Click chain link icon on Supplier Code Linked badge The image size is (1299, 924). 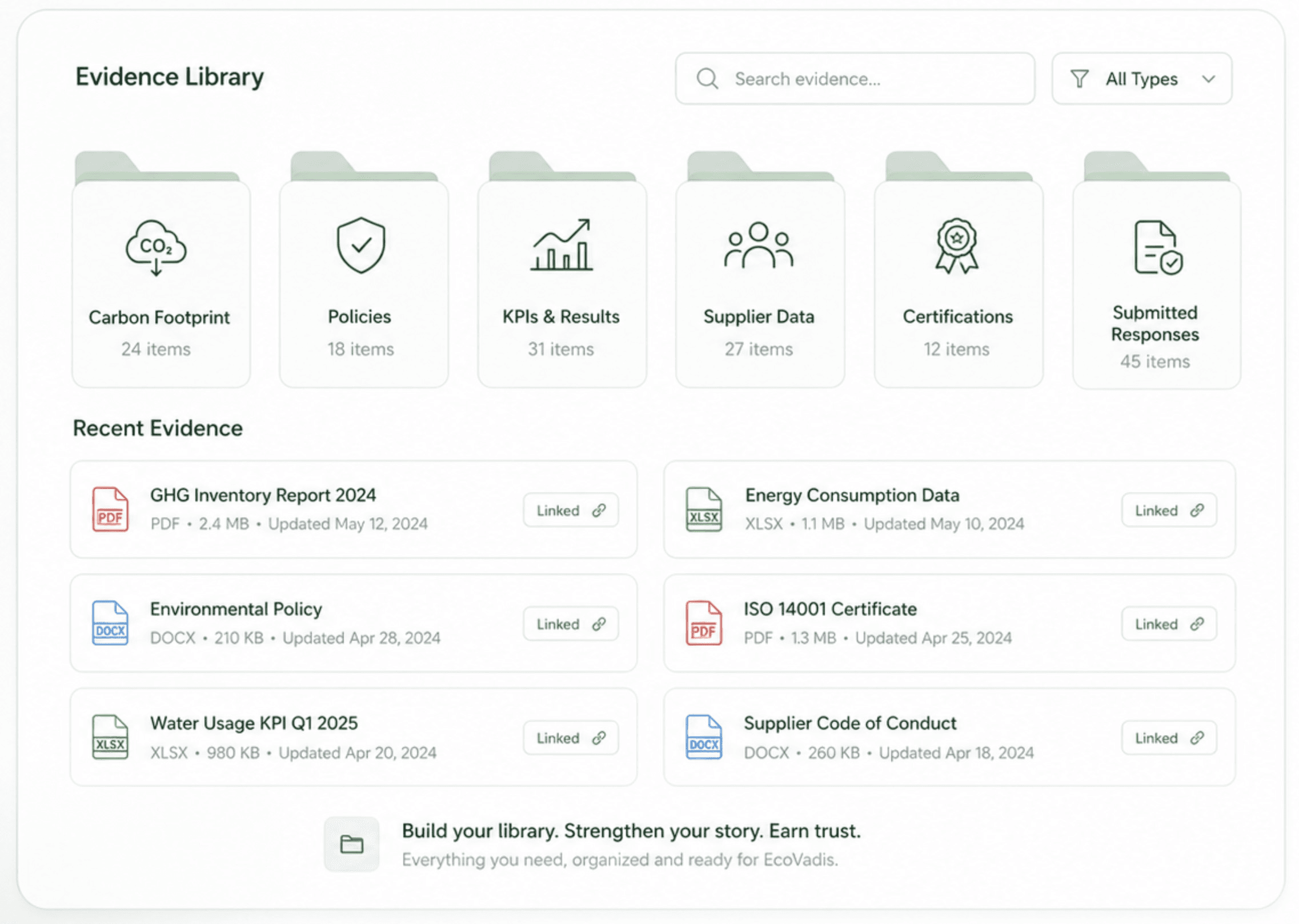click(x=1197, y=738)
